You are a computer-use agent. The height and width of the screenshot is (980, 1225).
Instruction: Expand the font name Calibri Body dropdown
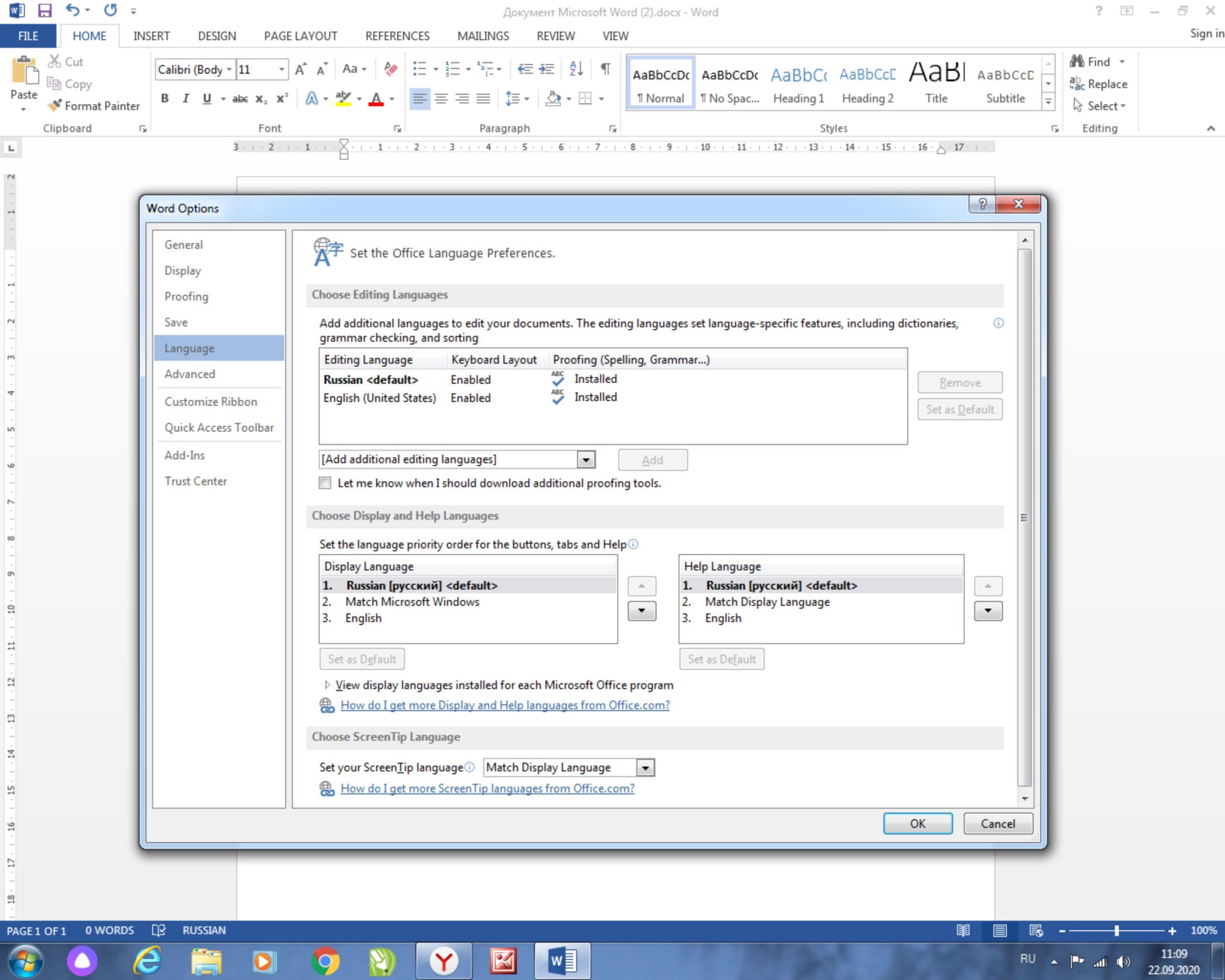[228, 68]
